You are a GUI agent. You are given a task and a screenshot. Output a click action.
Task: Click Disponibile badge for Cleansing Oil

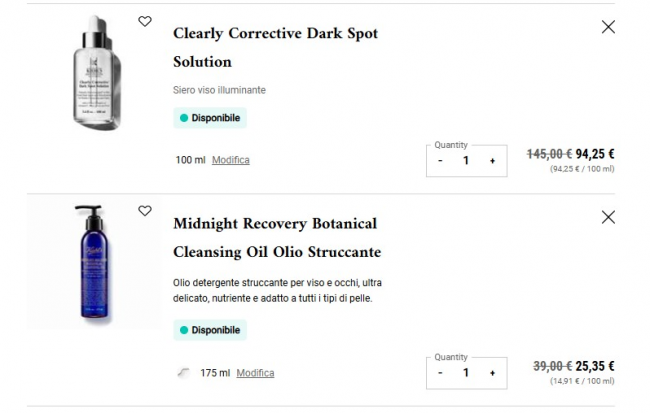pyautogui.click(x=210, y=330)
